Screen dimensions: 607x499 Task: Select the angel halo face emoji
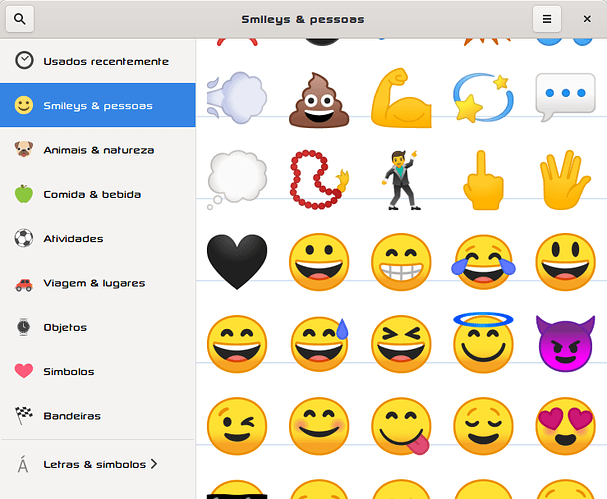pyautogui.click(x=483, y=342)
